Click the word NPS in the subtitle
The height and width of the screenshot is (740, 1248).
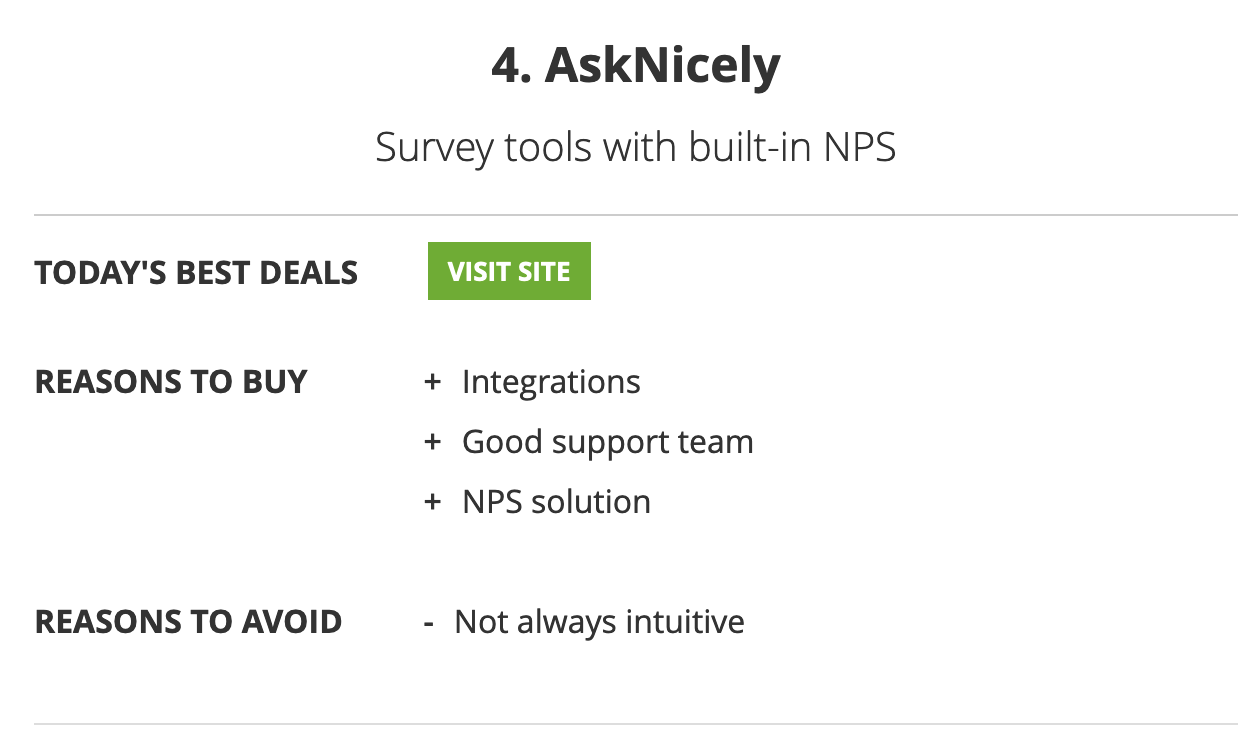(859, 148)
